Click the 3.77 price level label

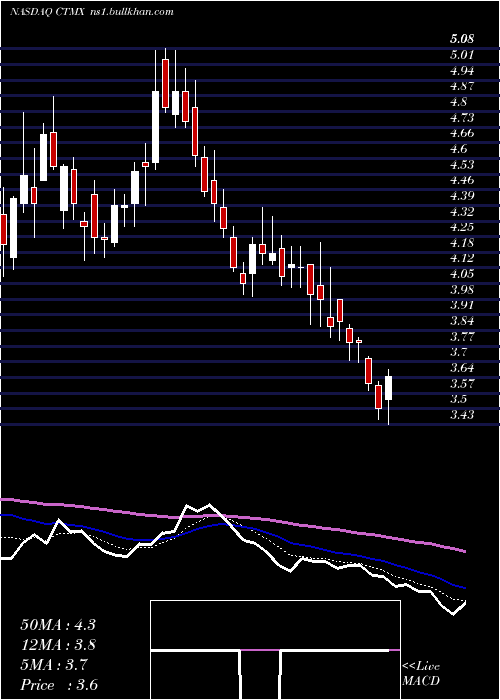[x=462, y=336]
